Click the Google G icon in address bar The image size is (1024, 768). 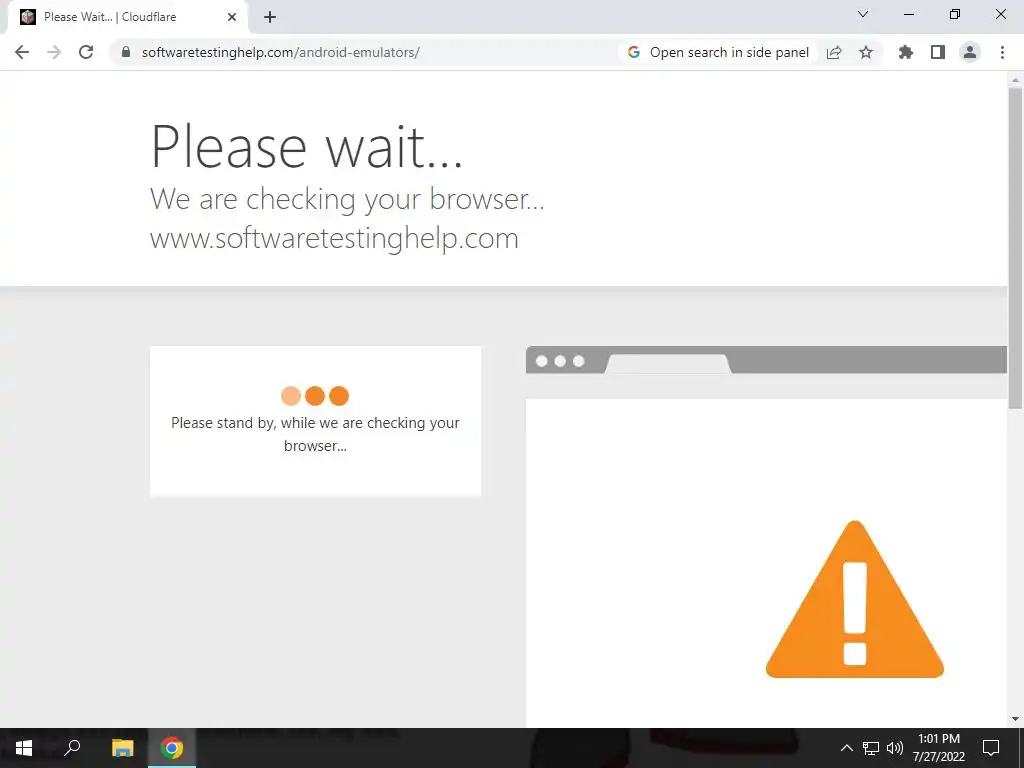coord(633,52)
